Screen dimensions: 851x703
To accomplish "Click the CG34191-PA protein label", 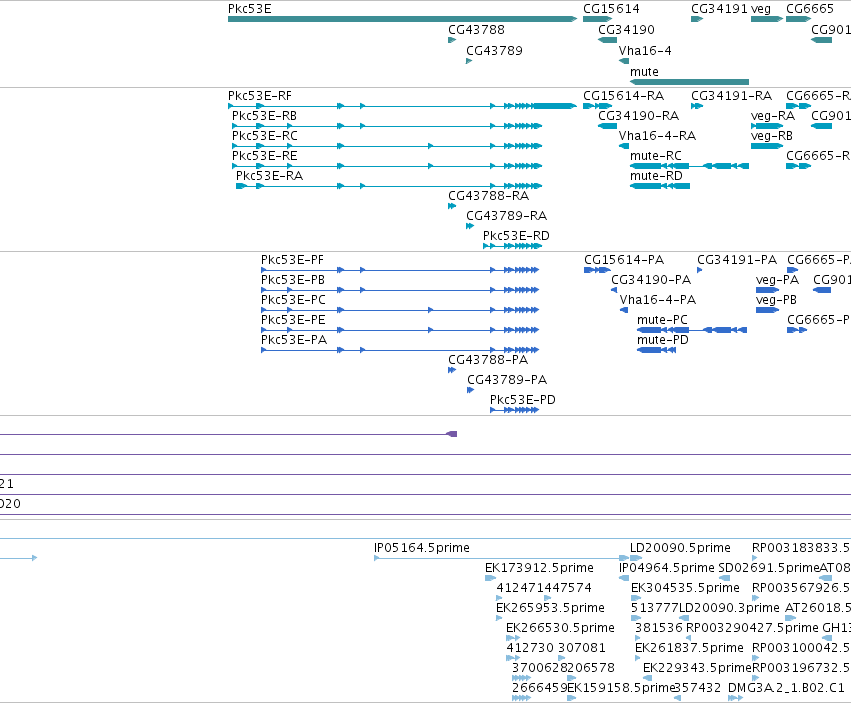I will (737, 260).
